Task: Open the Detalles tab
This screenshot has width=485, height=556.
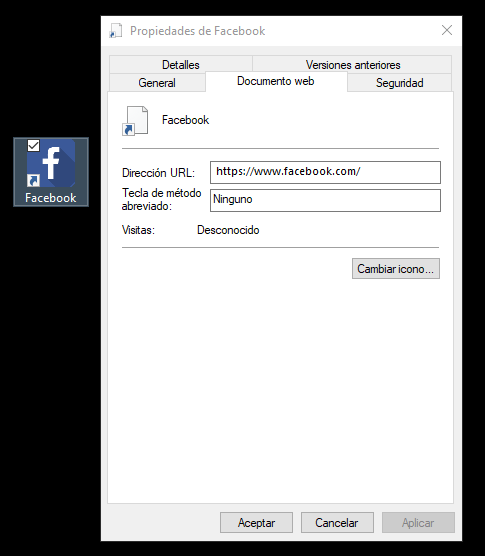Action: 181,65
